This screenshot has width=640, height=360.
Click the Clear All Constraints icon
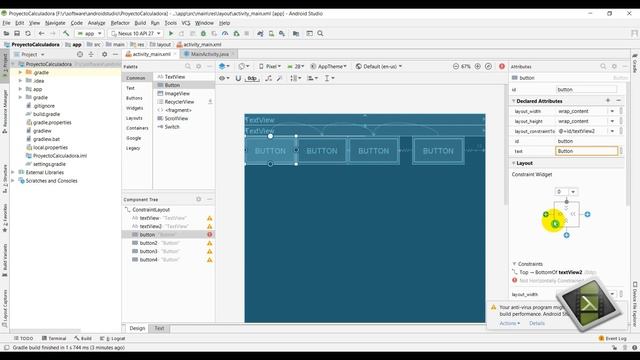[269, 78]
